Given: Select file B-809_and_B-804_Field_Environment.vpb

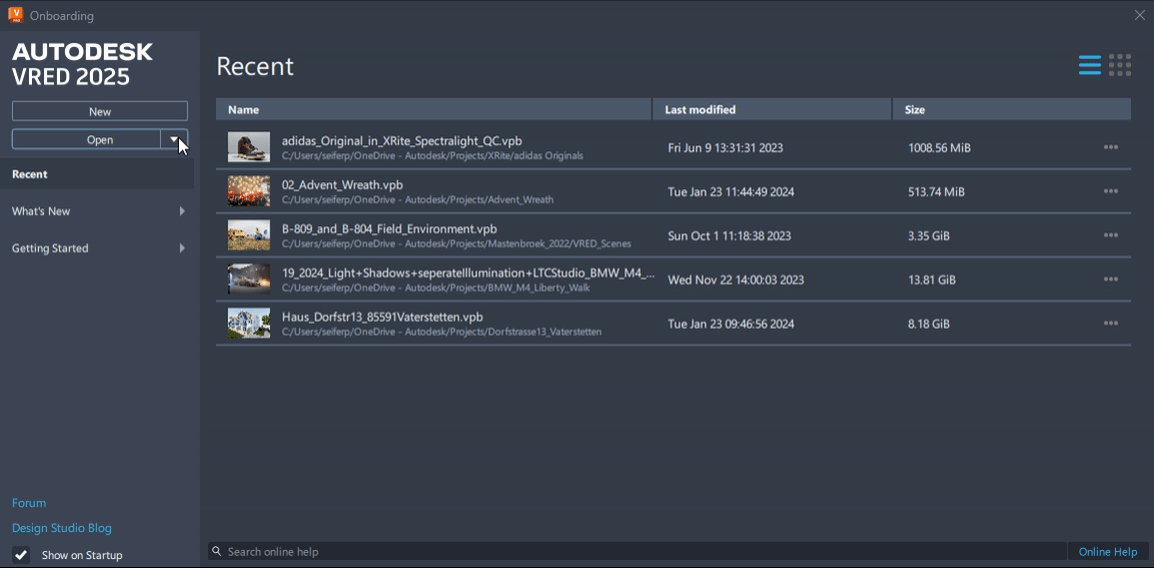Looking at the screenshot, I should pos(389,229).
